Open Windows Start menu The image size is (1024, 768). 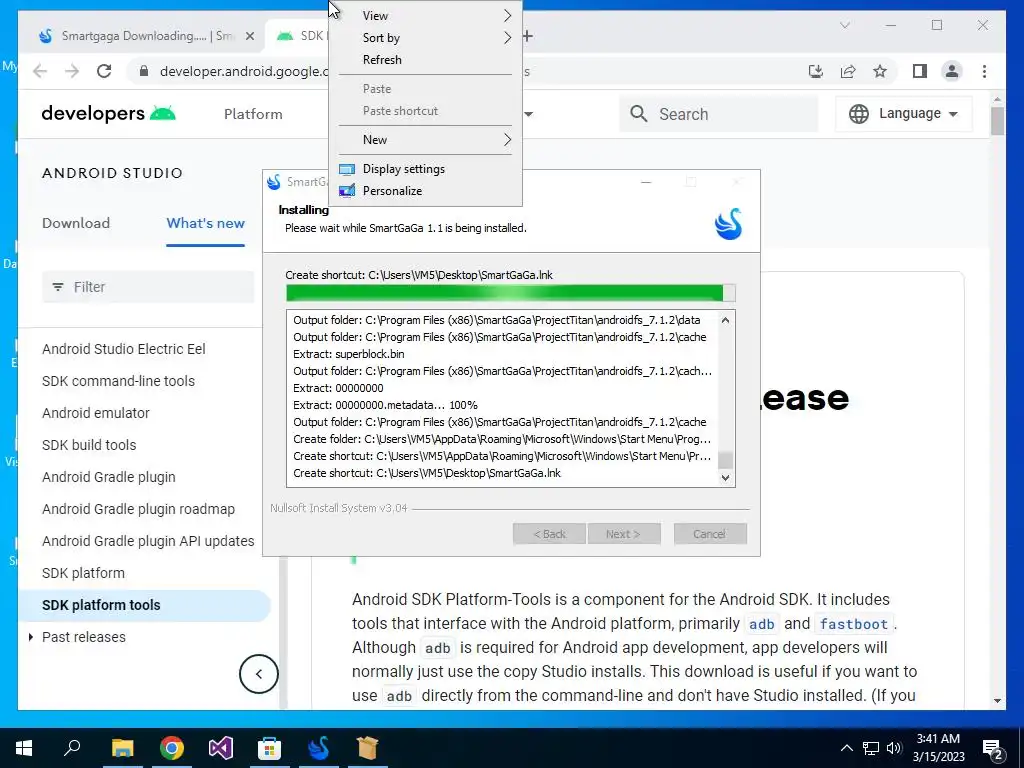24,748
